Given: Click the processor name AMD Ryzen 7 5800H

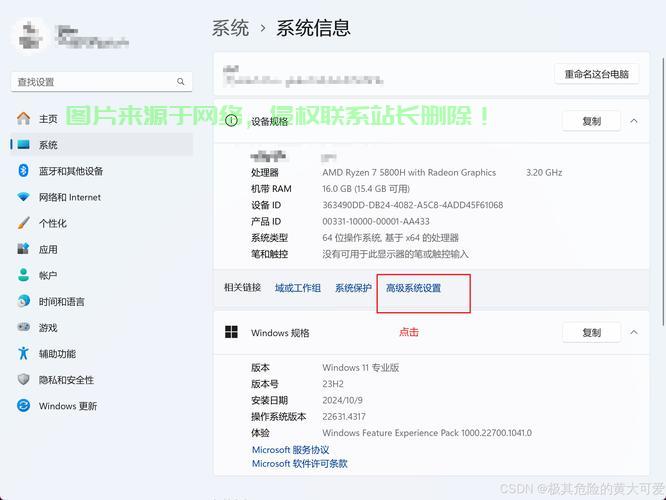Looking at the screenshot, I should [409, 172].
